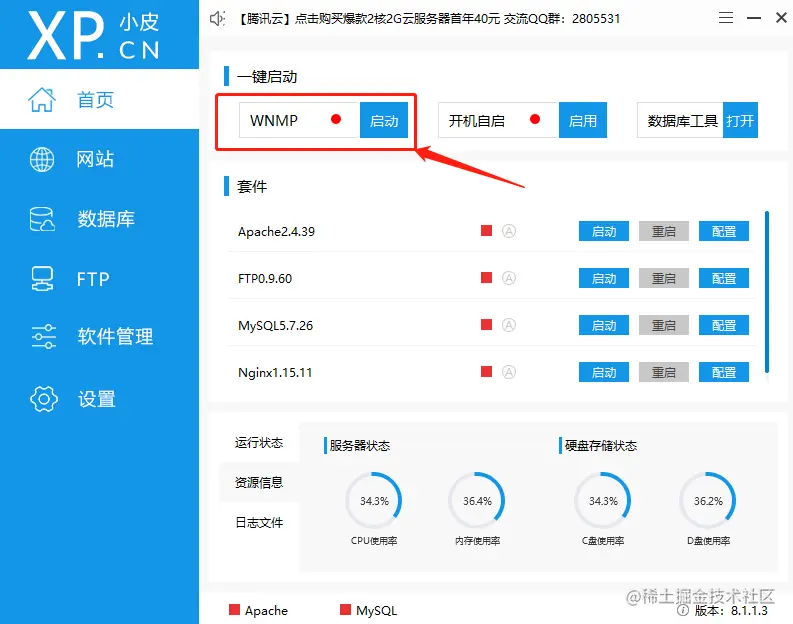793x624 pixels.
Task: Toggle auto-start A icon for Apache2.4.39
Action: 509,231
